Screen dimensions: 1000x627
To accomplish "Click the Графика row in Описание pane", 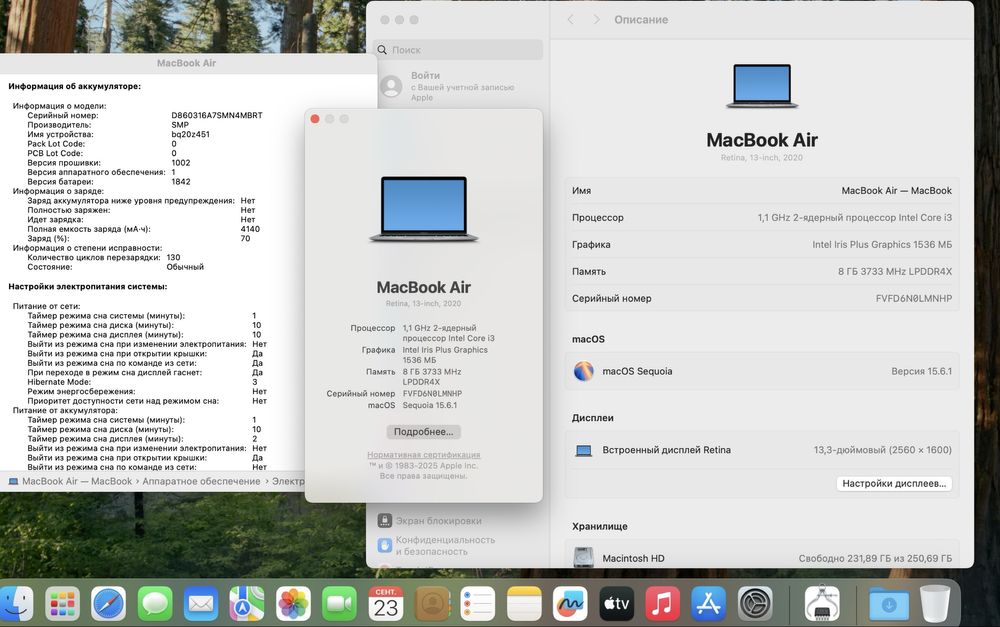I will 761,244.
